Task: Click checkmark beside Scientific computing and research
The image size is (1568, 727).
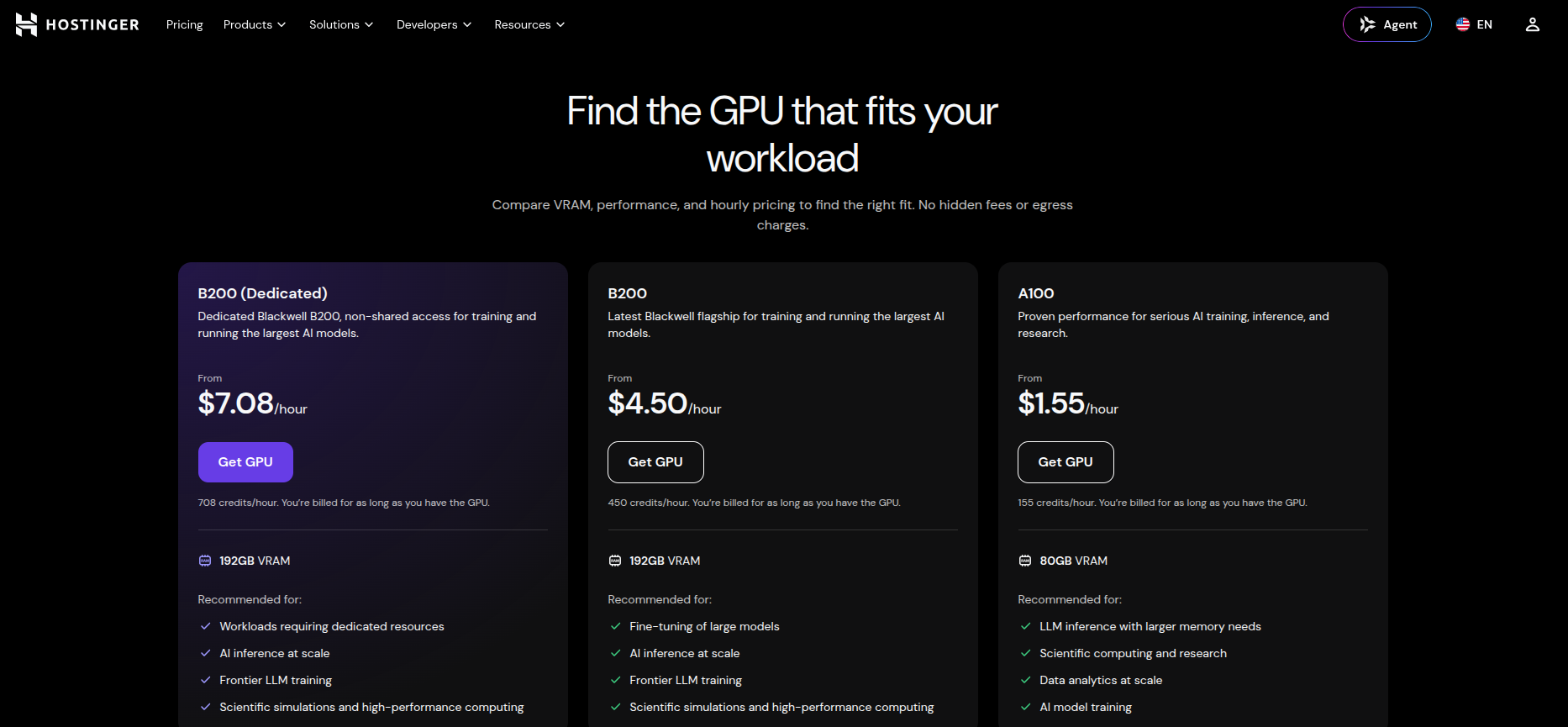Action: click(x=1025, y=653)
